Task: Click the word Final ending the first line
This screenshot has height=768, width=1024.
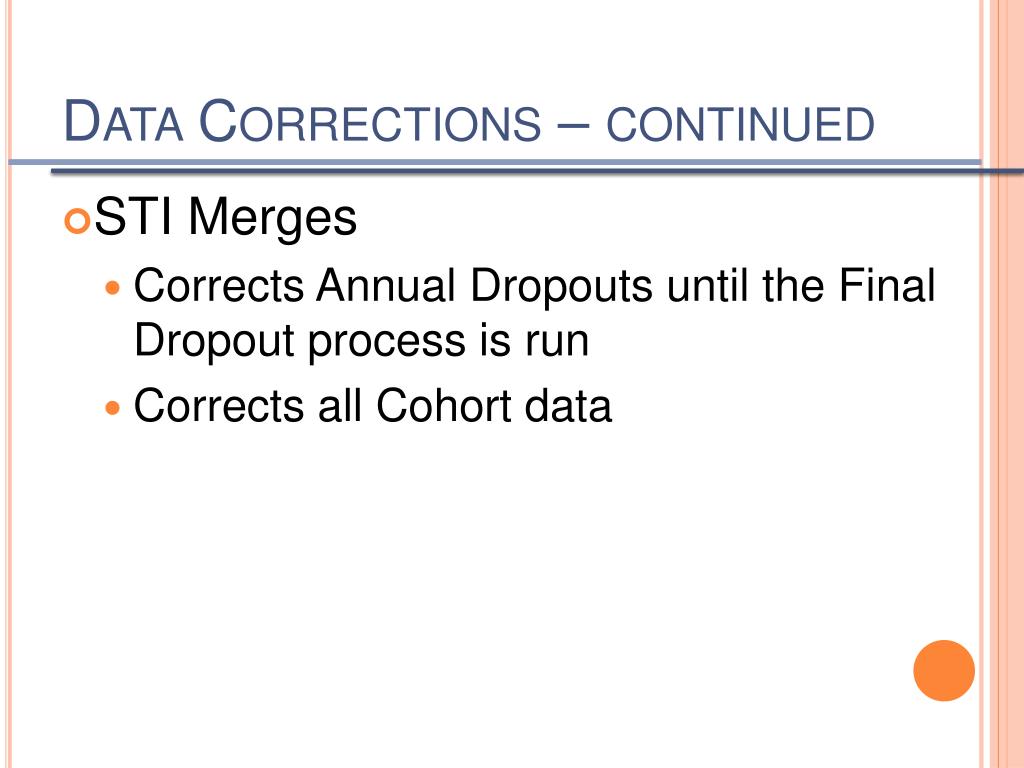Action: (887, 285)
